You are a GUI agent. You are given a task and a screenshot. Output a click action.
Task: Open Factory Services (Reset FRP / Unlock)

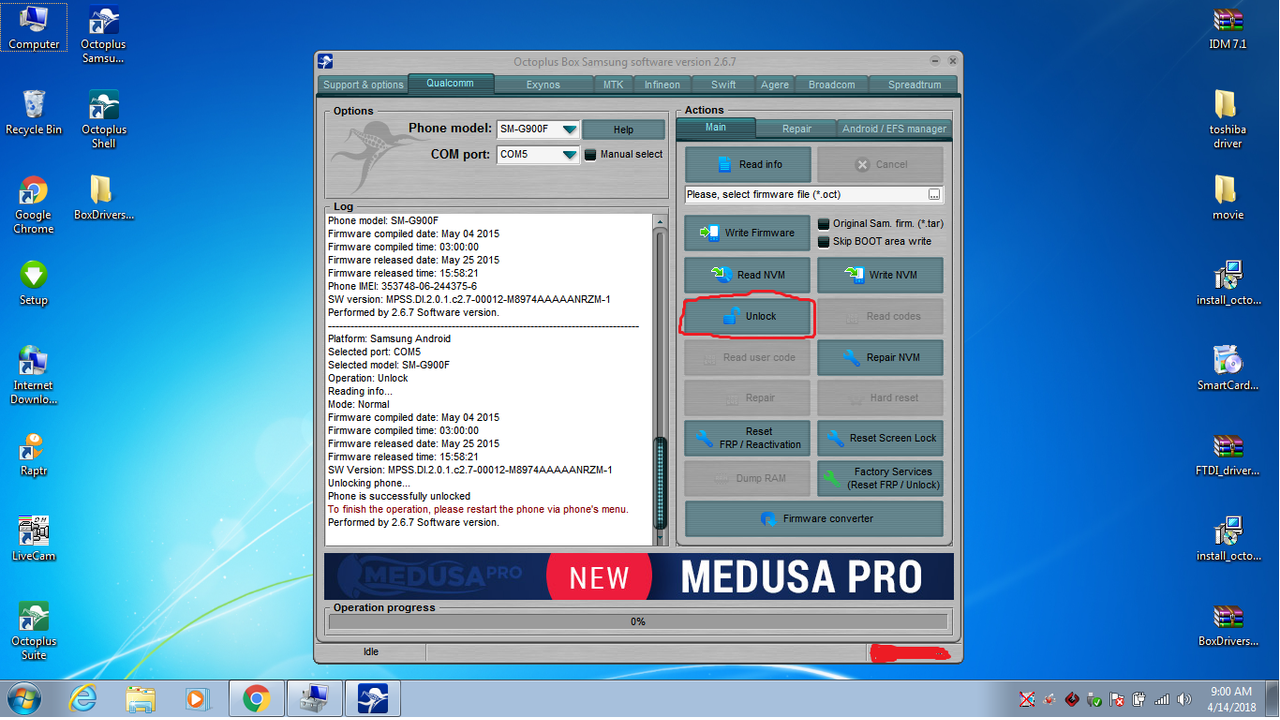(x=880, y=478)
